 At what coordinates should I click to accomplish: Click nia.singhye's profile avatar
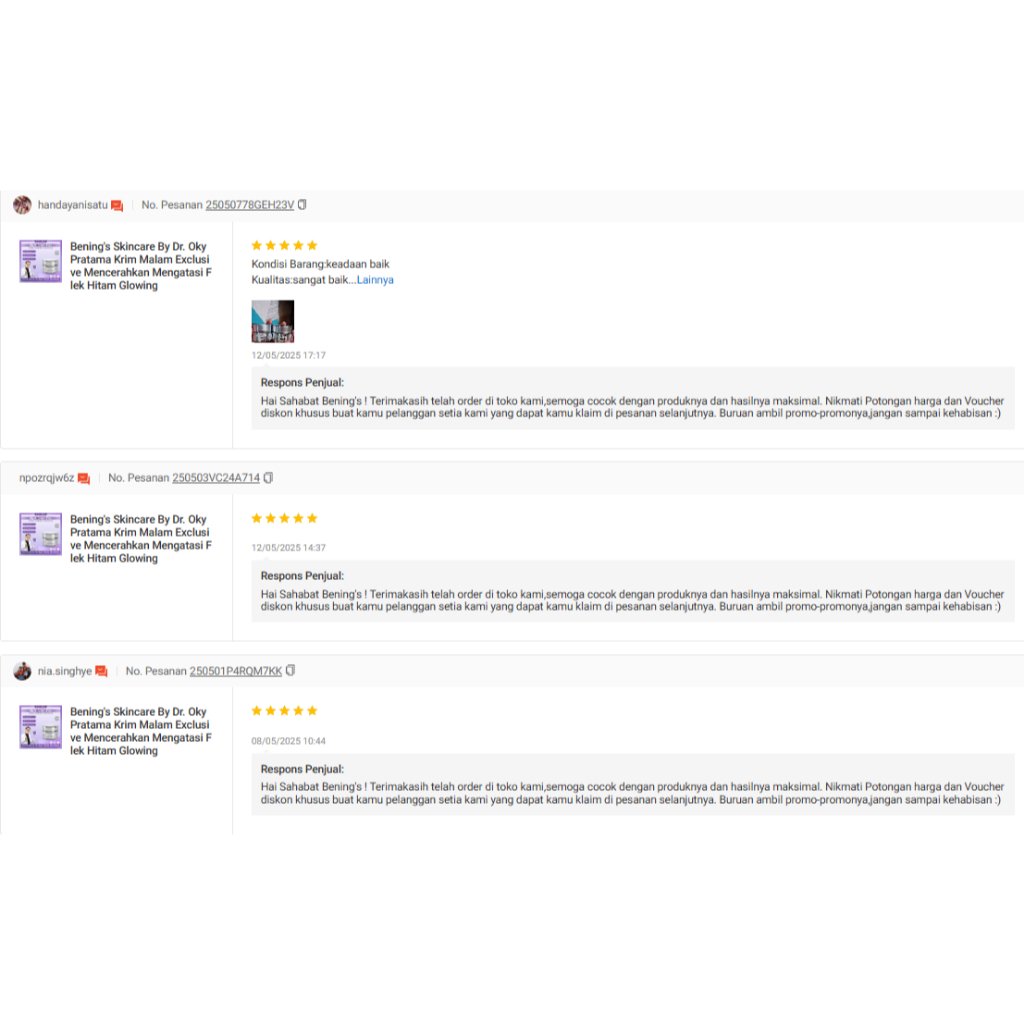22,671
